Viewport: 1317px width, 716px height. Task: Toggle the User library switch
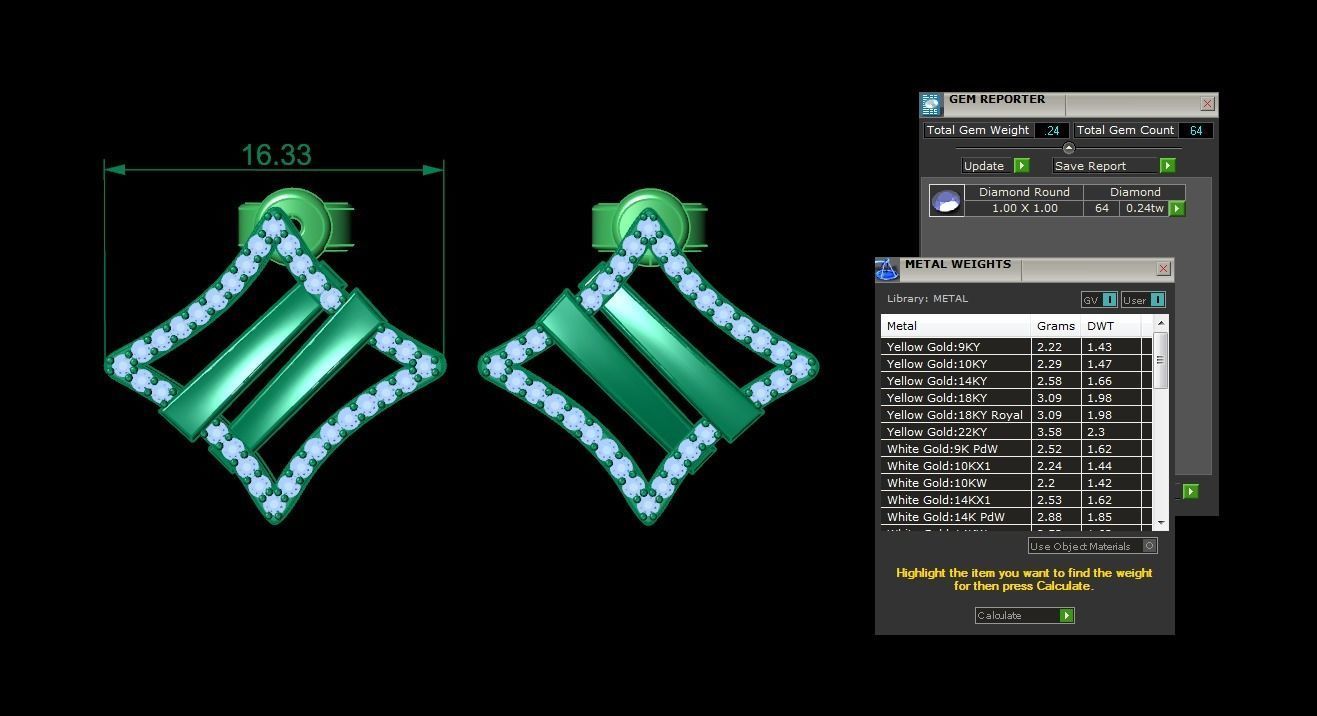click(1143, 300)
